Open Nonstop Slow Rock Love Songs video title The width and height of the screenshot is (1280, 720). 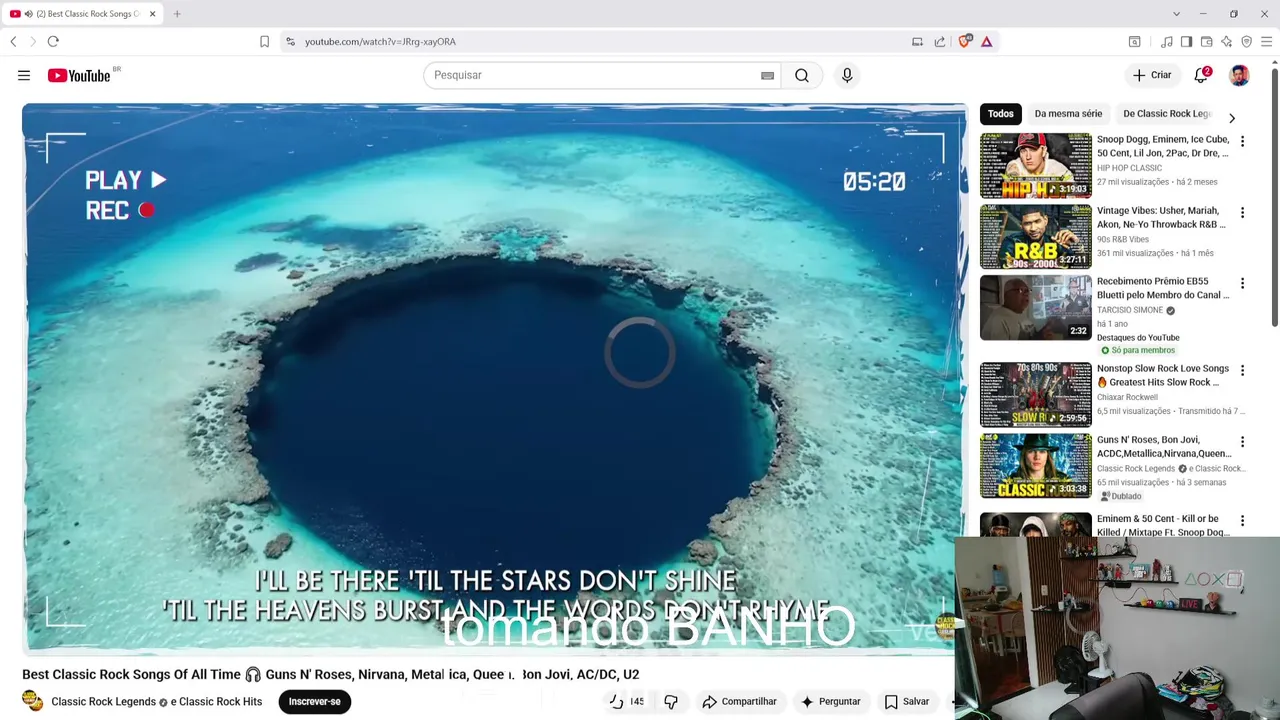click(1163, 375)
